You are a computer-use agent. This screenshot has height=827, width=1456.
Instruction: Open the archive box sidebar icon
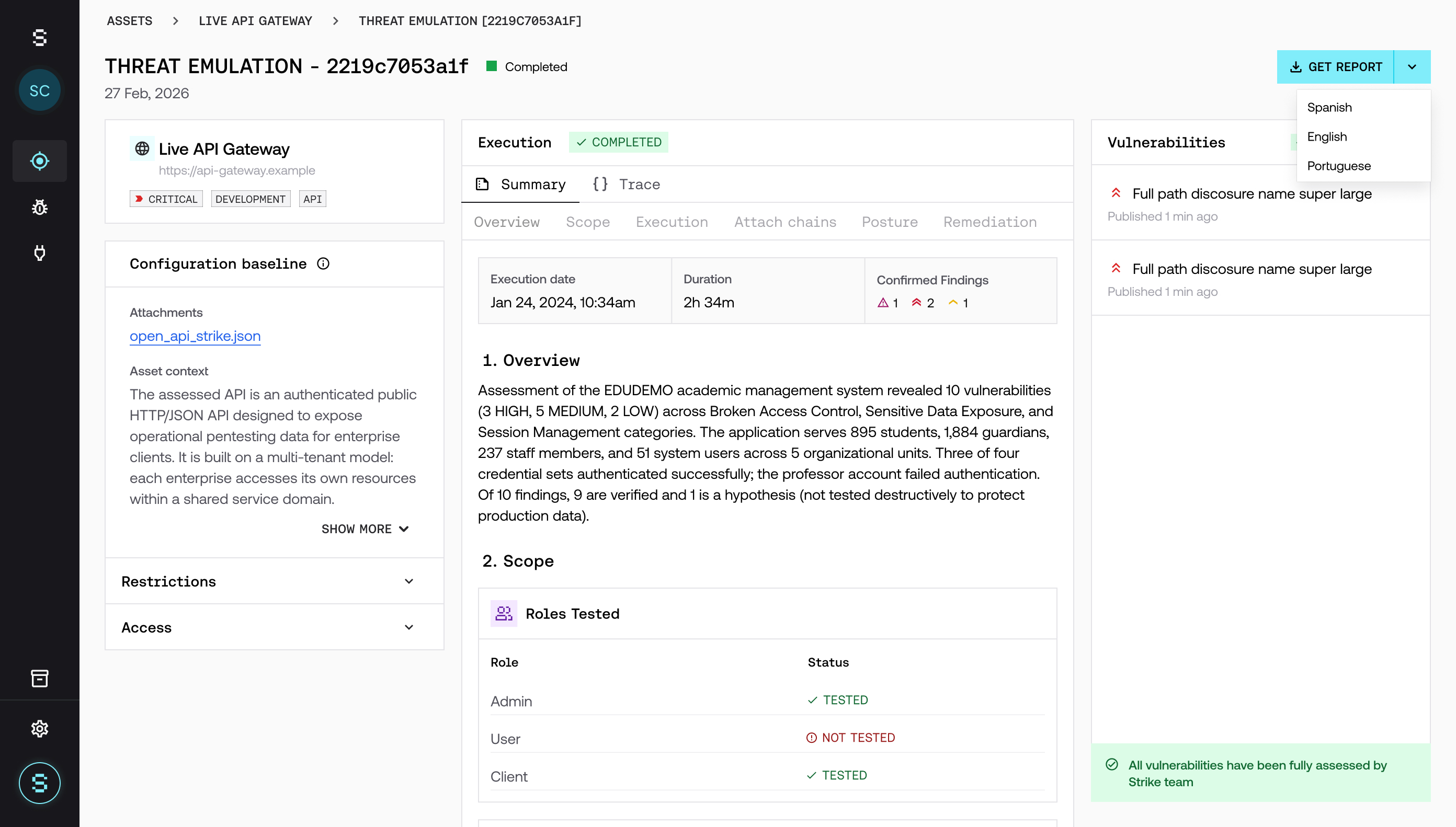[39, 678]
